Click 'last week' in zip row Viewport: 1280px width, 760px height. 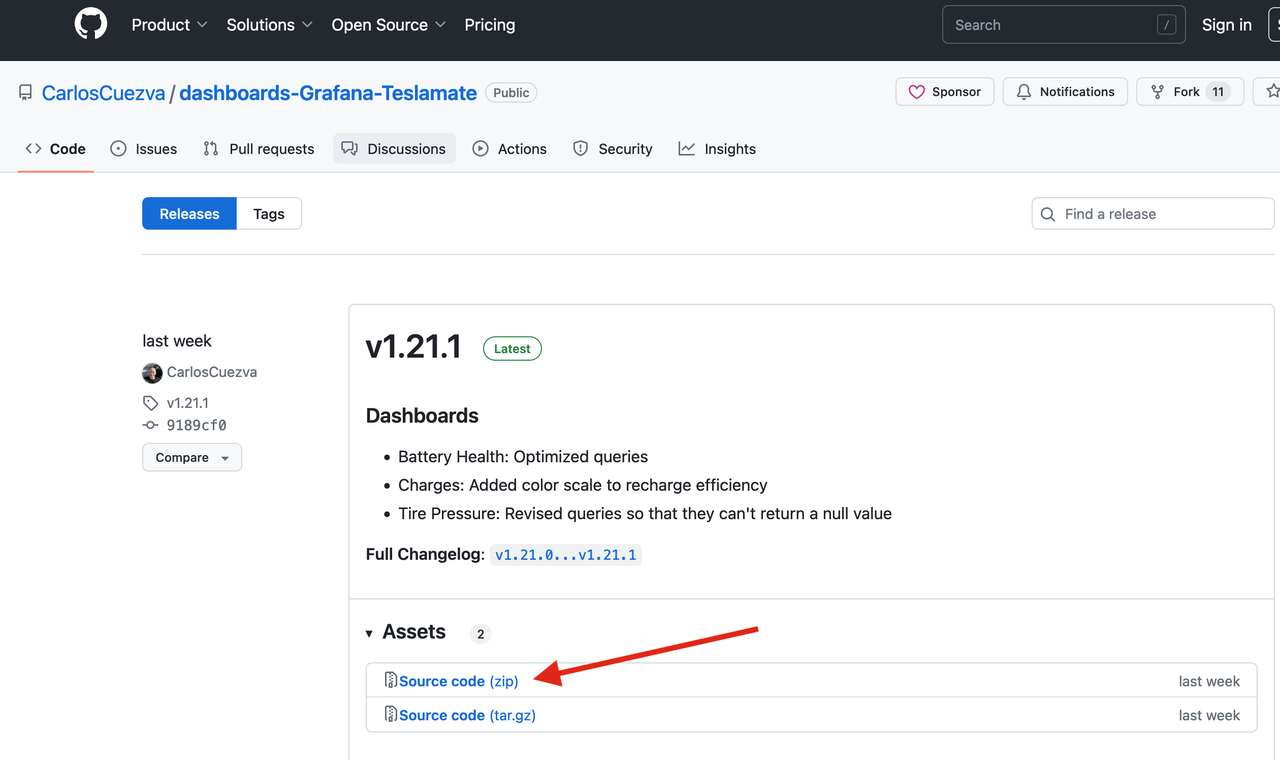click(1209, 681)
